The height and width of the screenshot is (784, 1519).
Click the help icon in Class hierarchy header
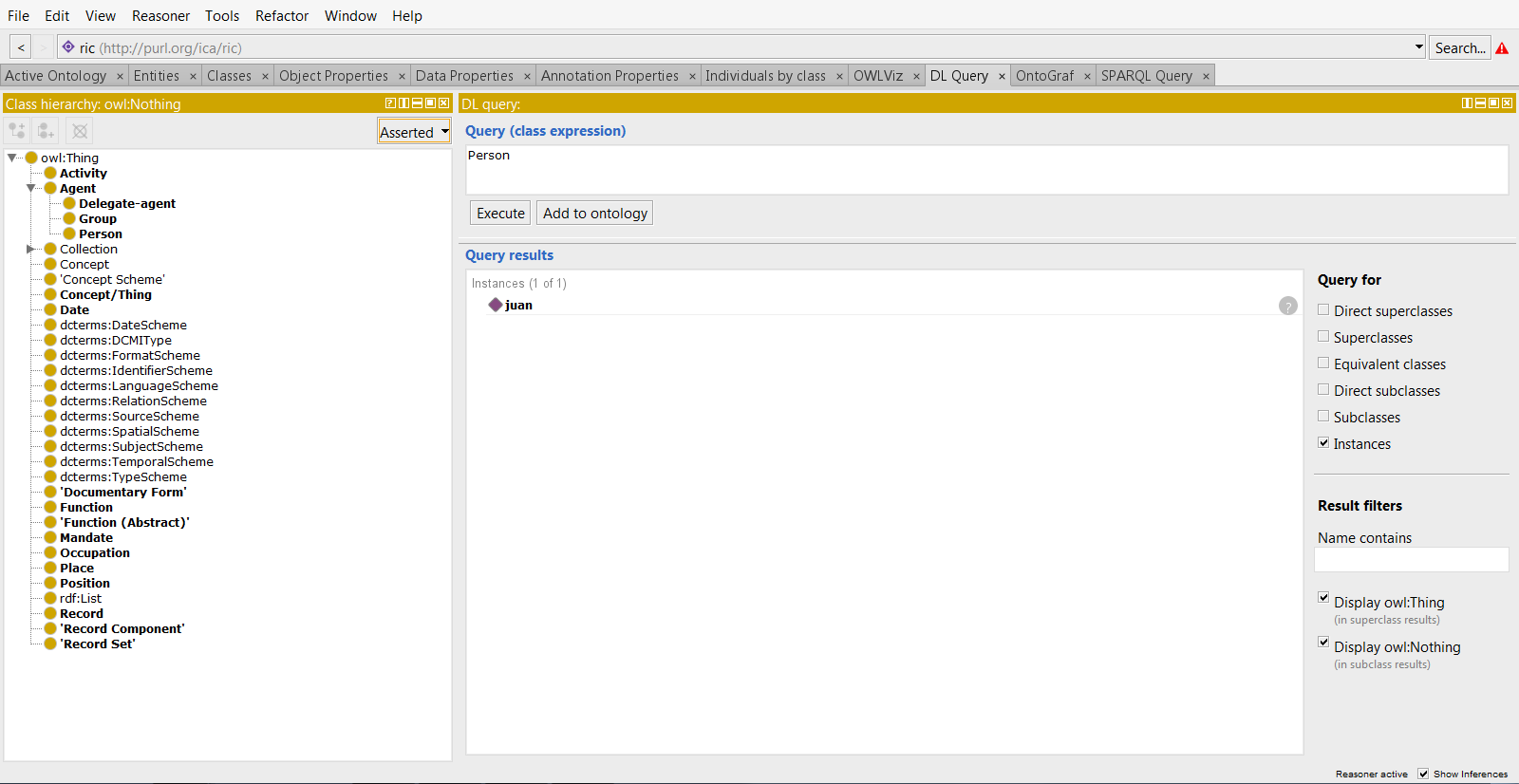tap(390, 103)
